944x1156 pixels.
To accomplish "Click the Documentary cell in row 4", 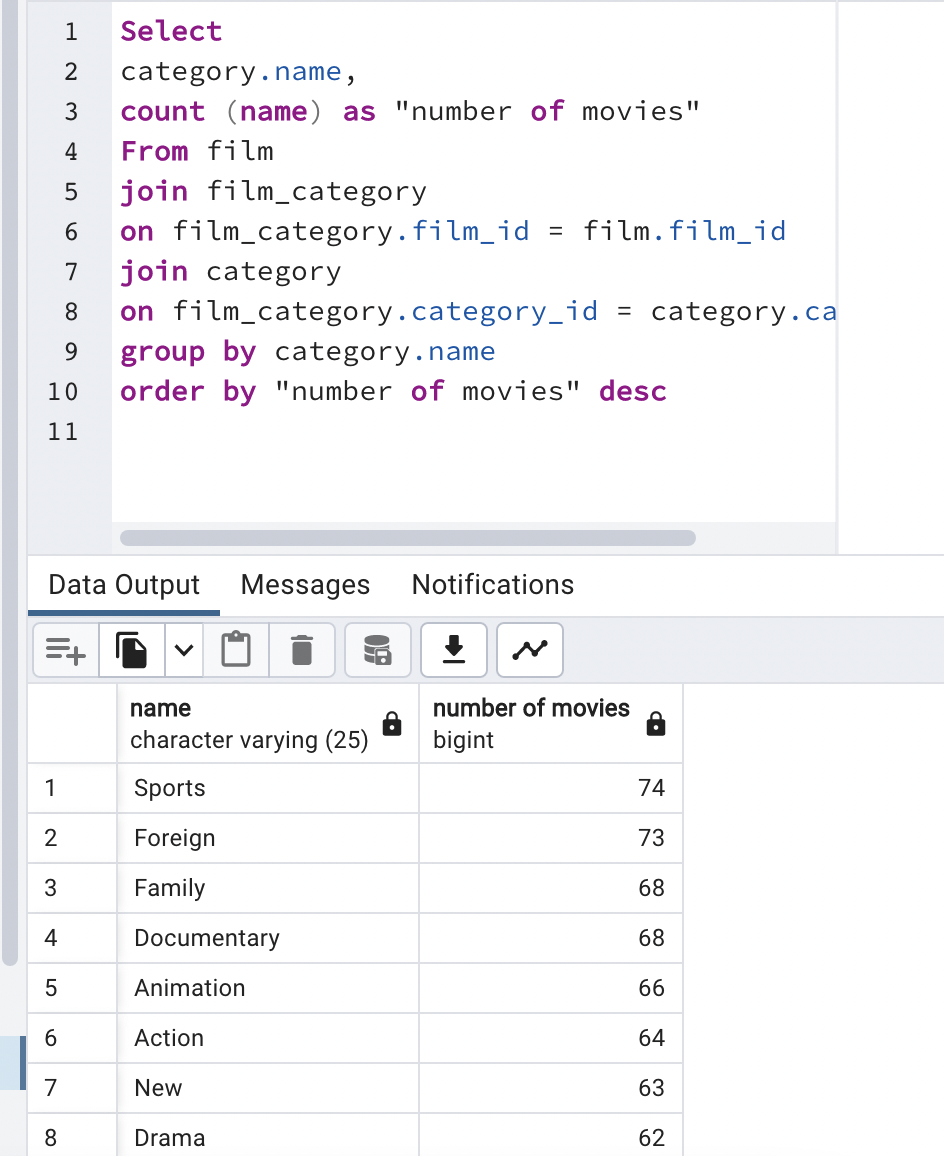I will [268, 938].
